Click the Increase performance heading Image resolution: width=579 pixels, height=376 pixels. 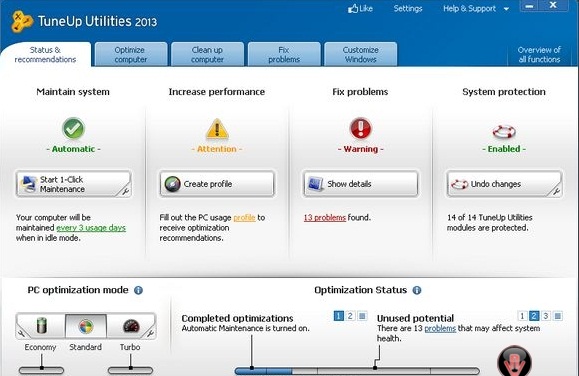coord(217,92)
